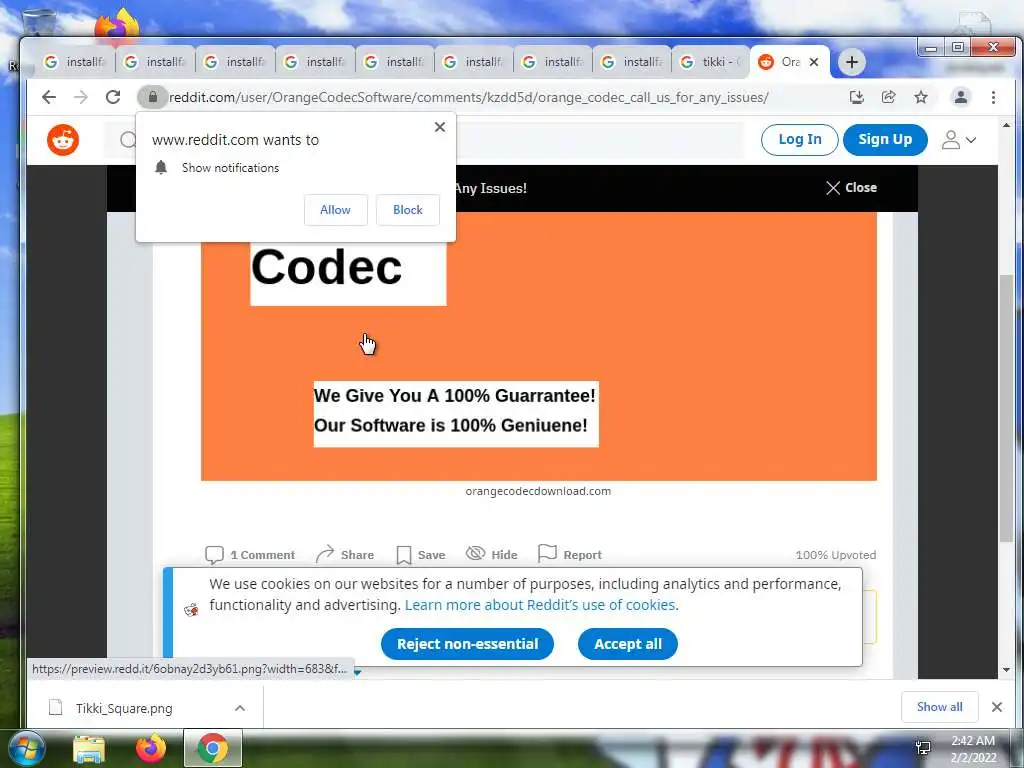Screen dimensions: 1024x768
Task: Save the post with bookmark icon
Action: [421, 554]
